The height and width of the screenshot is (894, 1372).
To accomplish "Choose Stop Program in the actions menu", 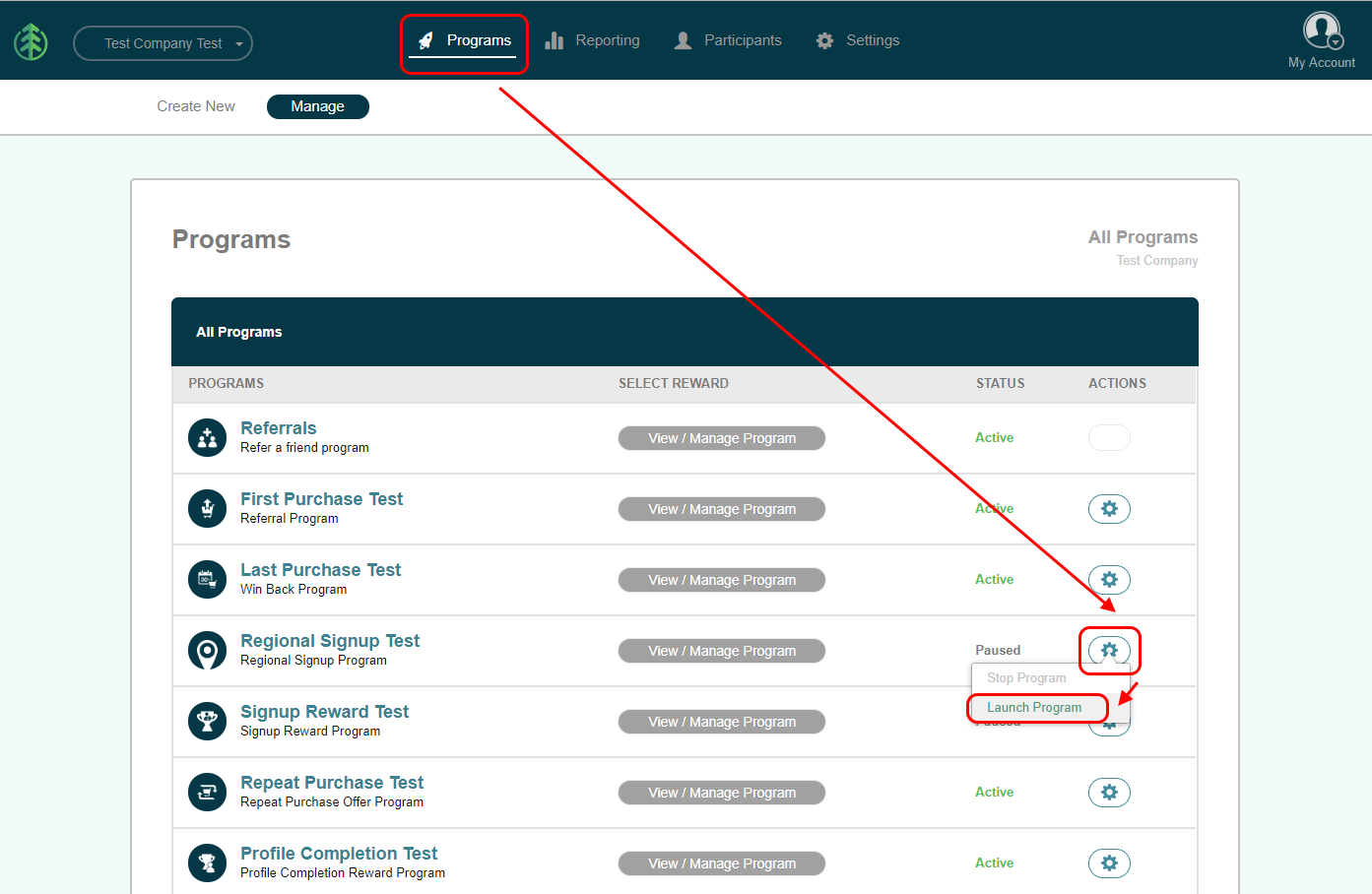I will [x=1026, y=678].
